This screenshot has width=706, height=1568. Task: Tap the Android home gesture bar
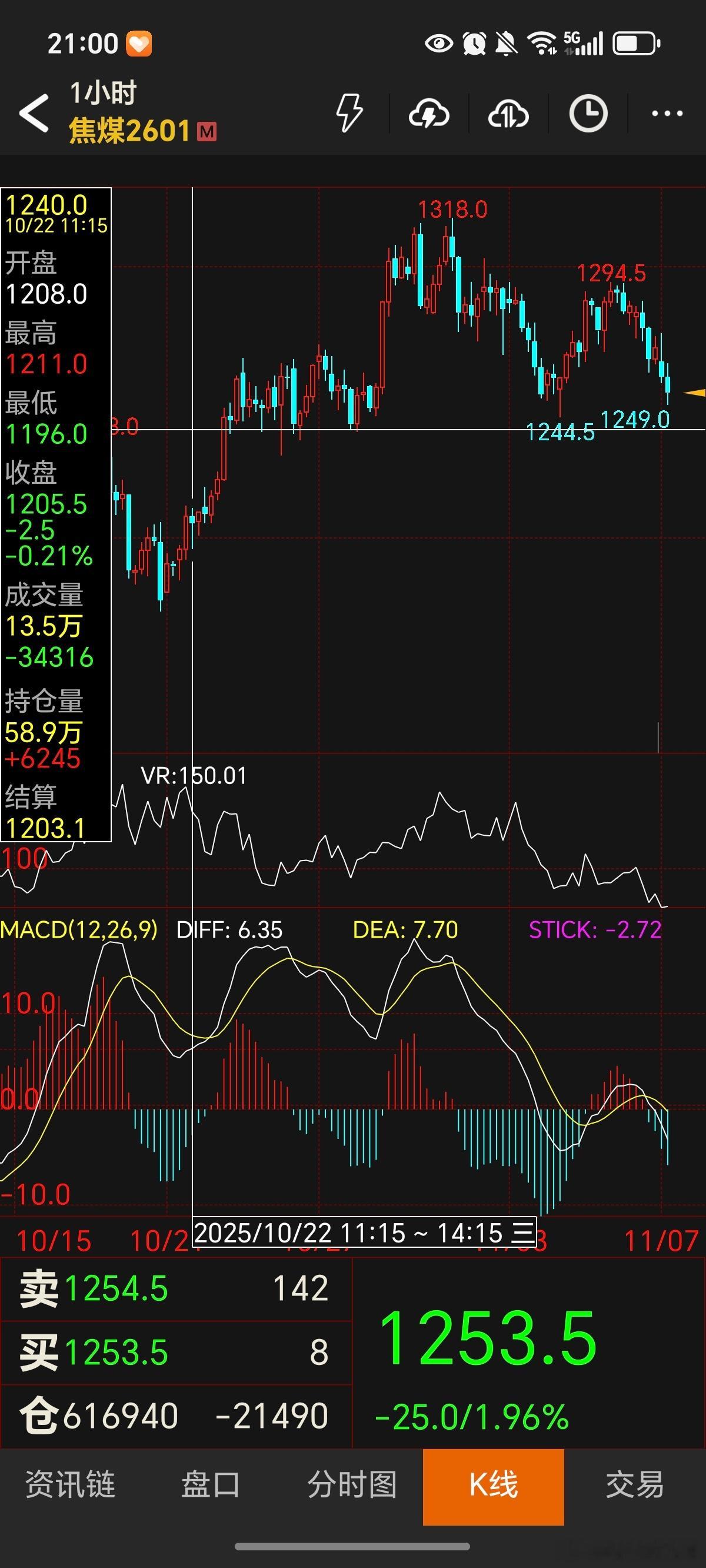click(x=352, y=1547)
